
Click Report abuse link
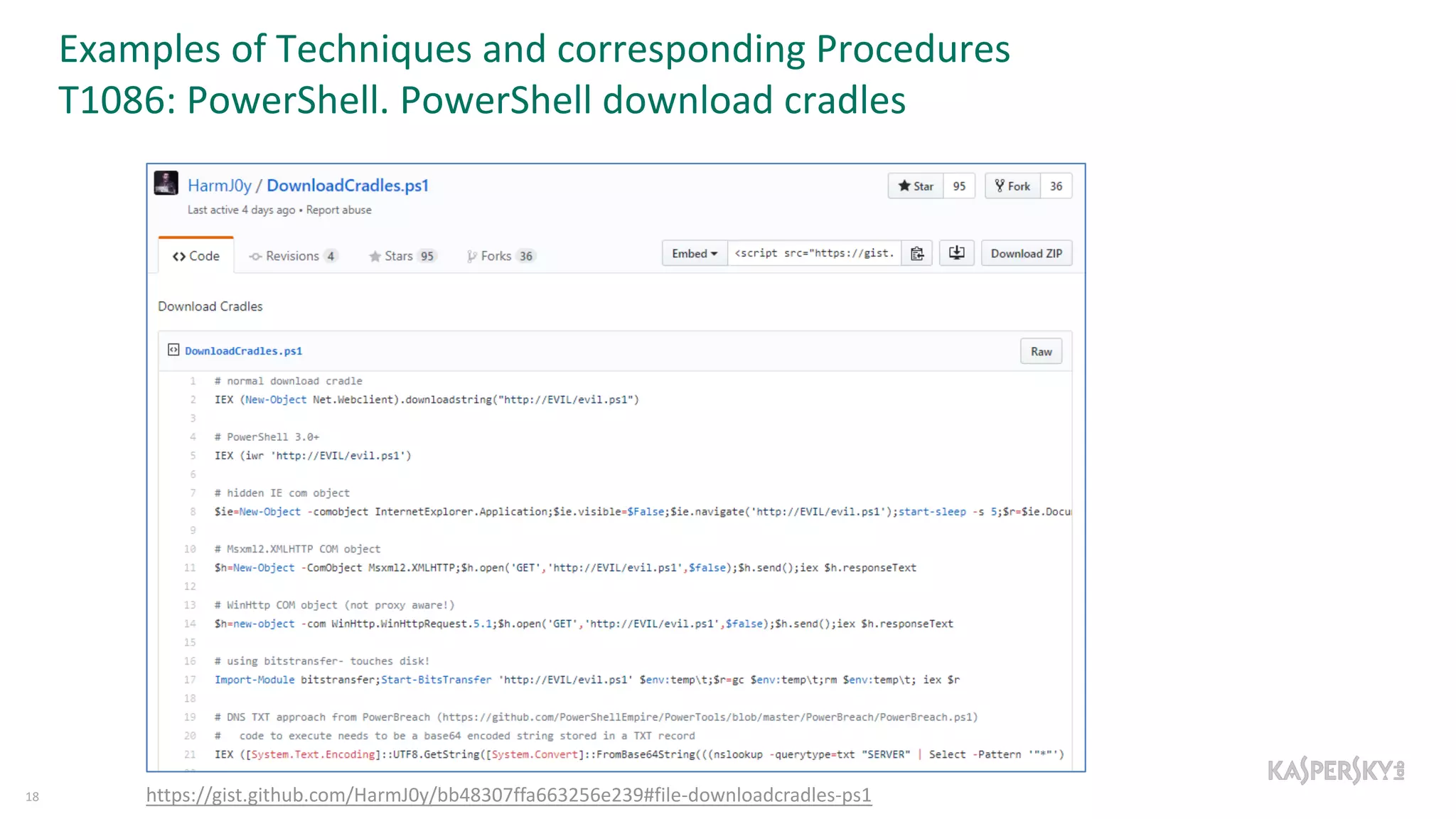tap(338, 210)
